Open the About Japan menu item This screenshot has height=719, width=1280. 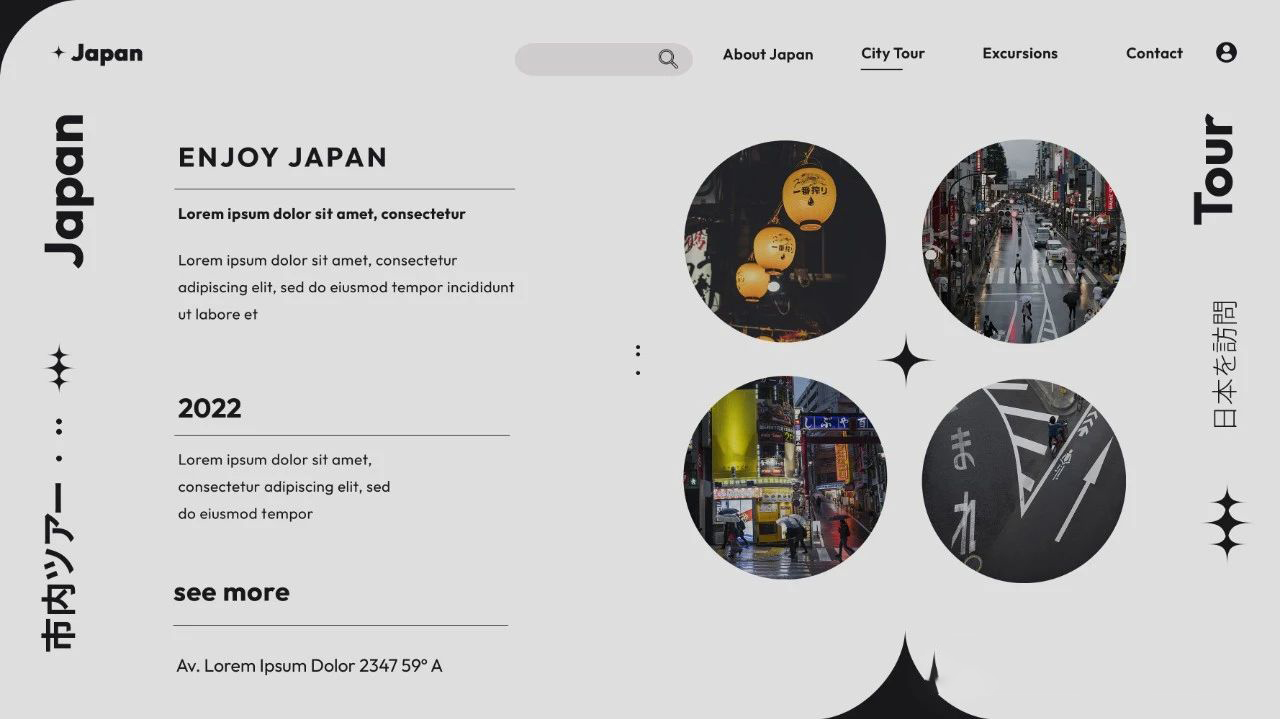768,54
